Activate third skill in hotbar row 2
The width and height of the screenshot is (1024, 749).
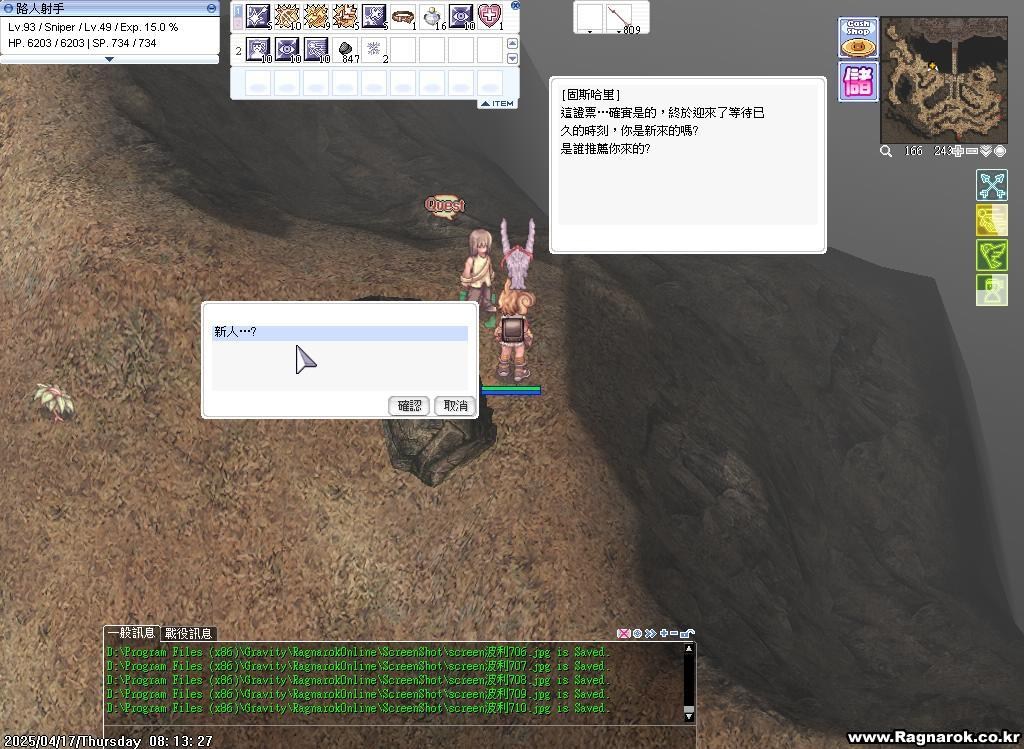tap(316, 50)
